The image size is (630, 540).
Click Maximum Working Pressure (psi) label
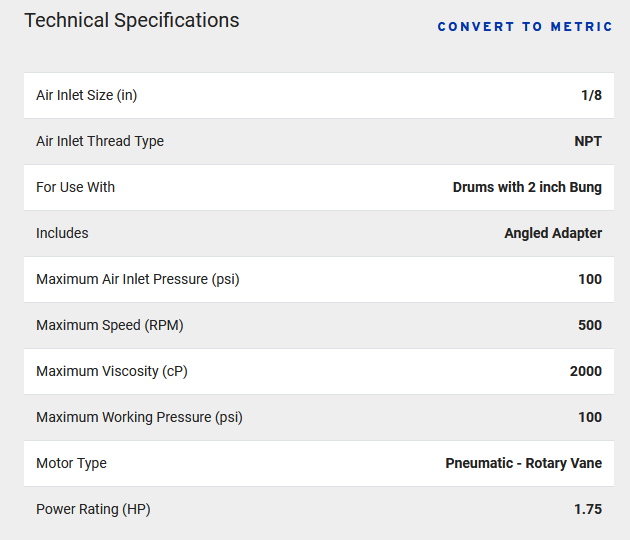[139, 417]
